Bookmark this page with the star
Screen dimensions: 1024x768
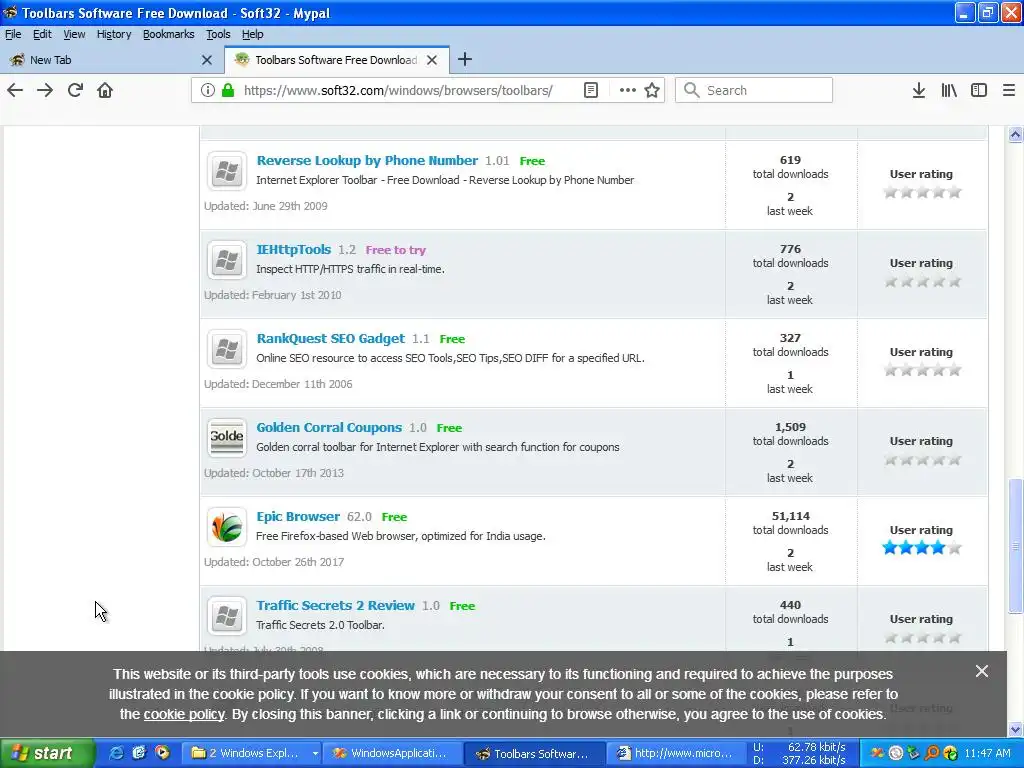click(x=652, y=90)
